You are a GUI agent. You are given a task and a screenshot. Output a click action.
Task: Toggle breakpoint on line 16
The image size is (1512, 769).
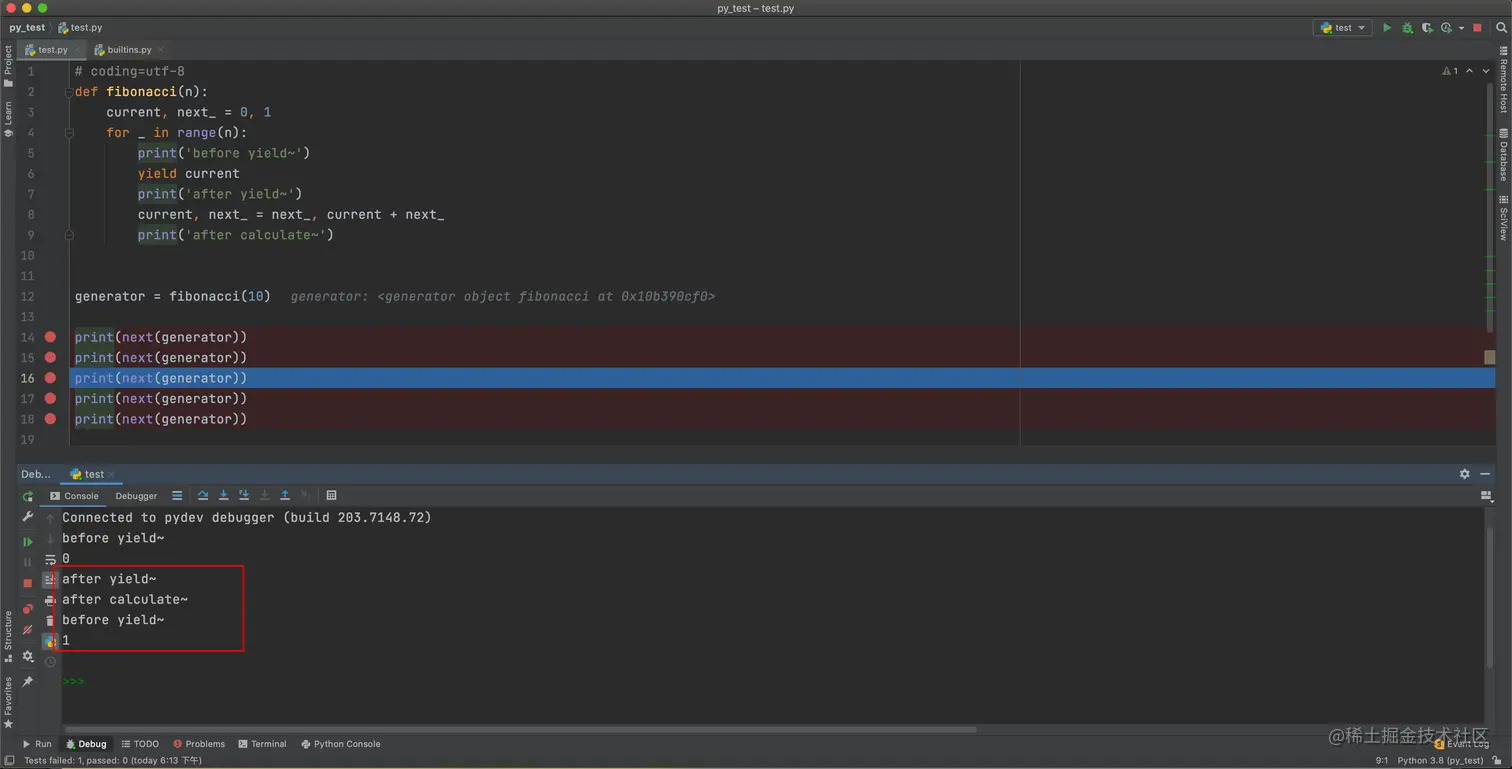coord(50,378)
